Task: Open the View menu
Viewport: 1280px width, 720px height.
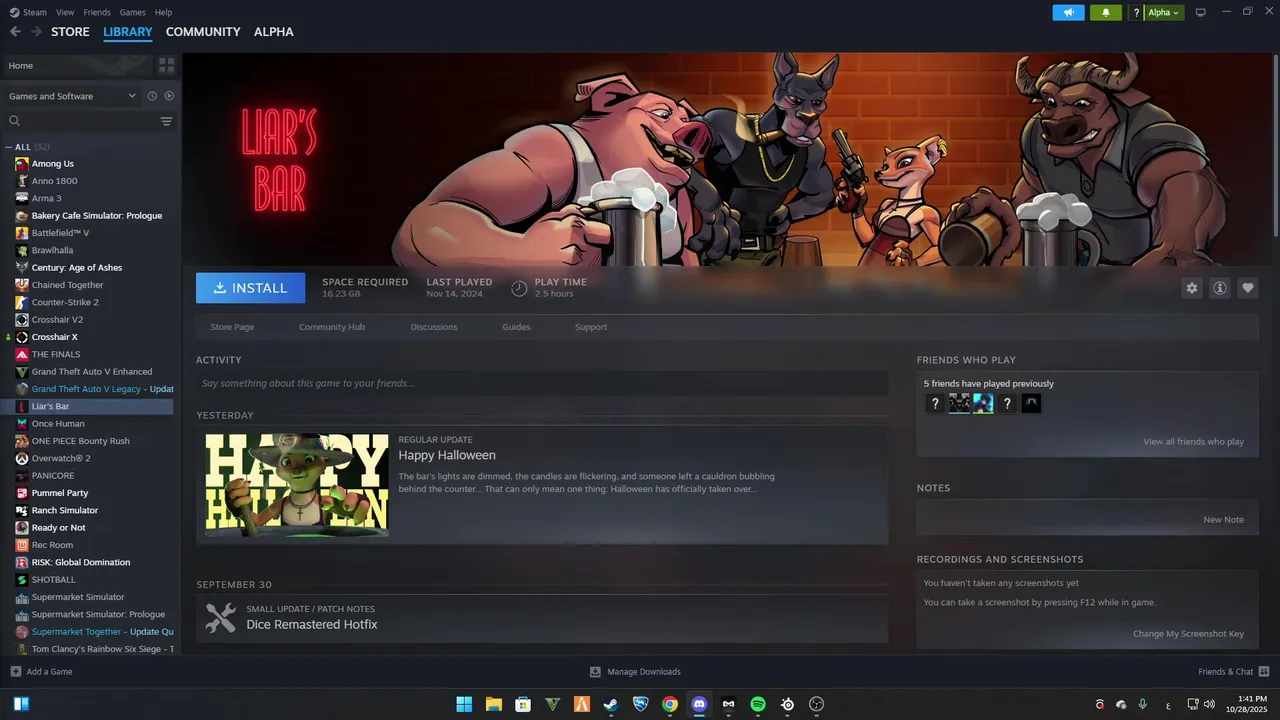Action: point(65,13)
